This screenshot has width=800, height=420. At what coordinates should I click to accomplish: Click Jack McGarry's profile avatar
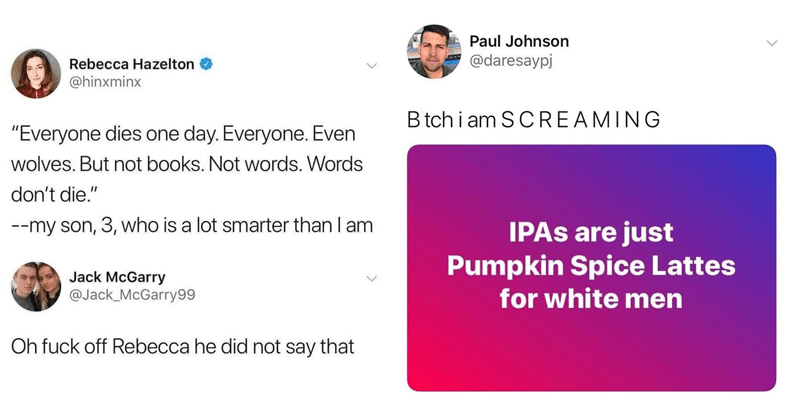coord(37,286)
